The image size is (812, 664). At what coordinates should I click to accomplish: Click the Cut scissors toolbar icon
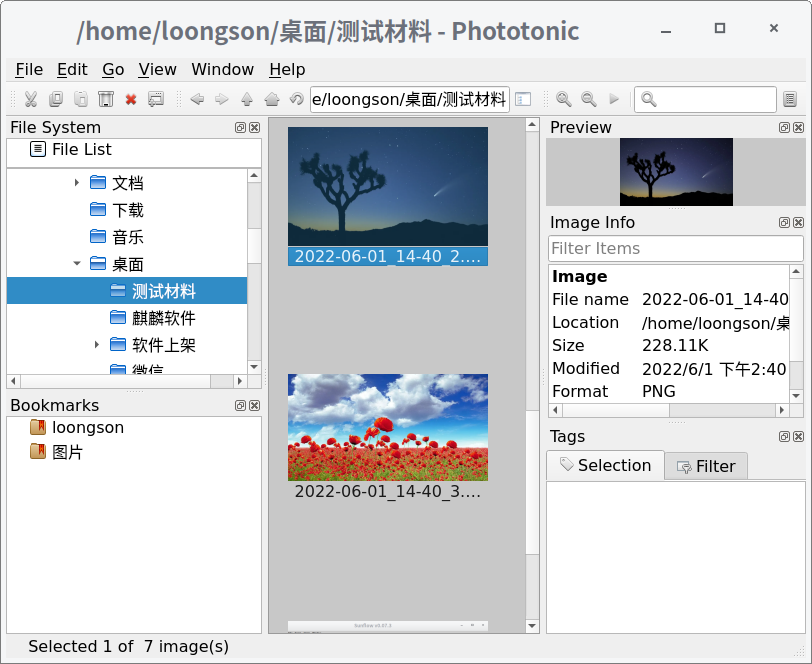point(31,99)
